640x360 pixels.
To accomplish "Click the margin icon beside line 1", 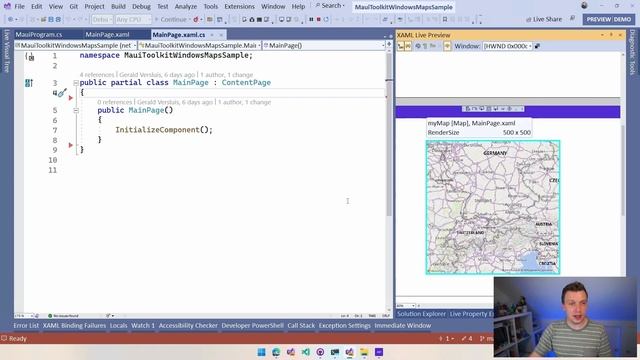I will coord(30,57).
